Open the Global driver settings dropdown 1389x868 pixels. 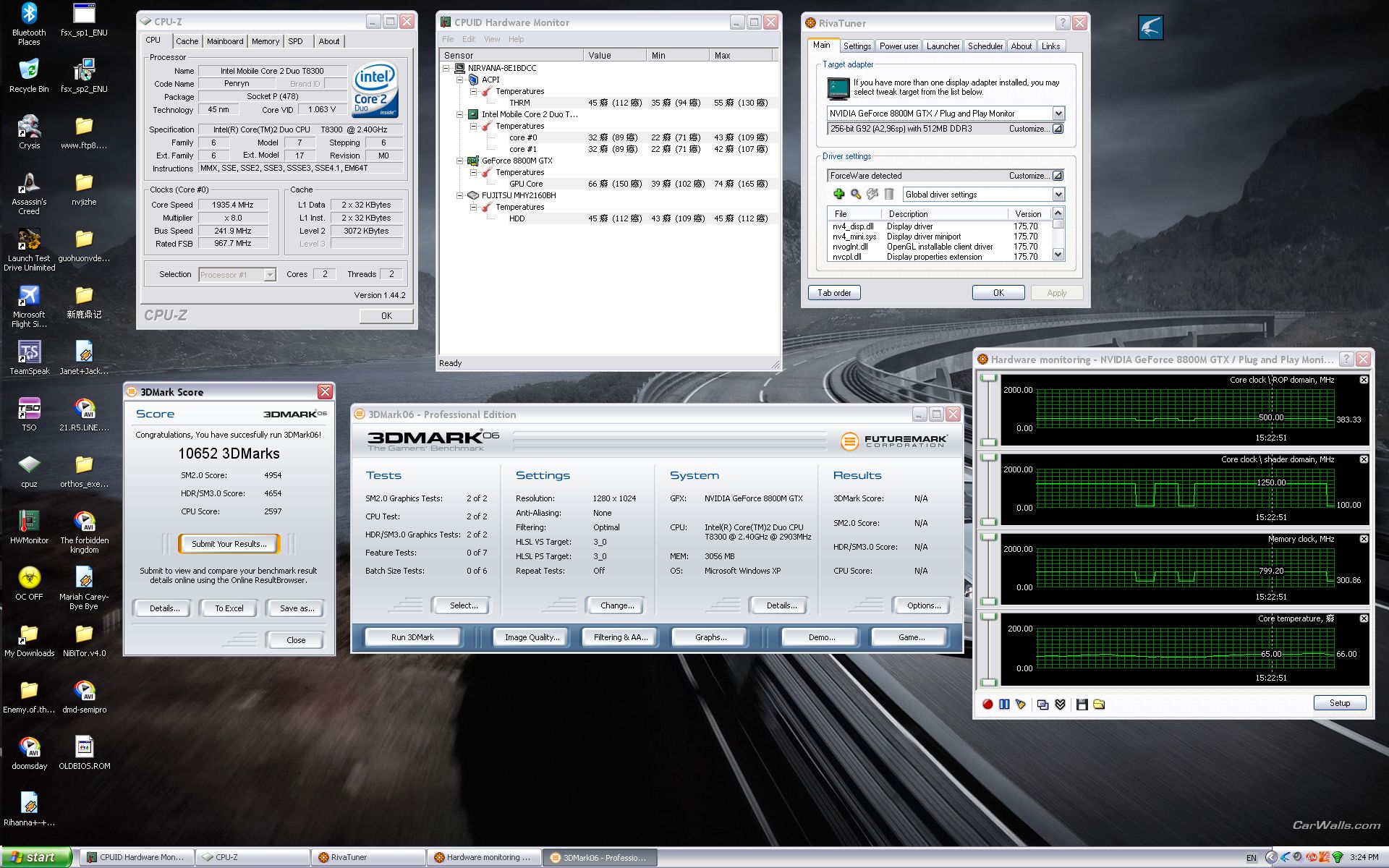(x=1058, y=195)
